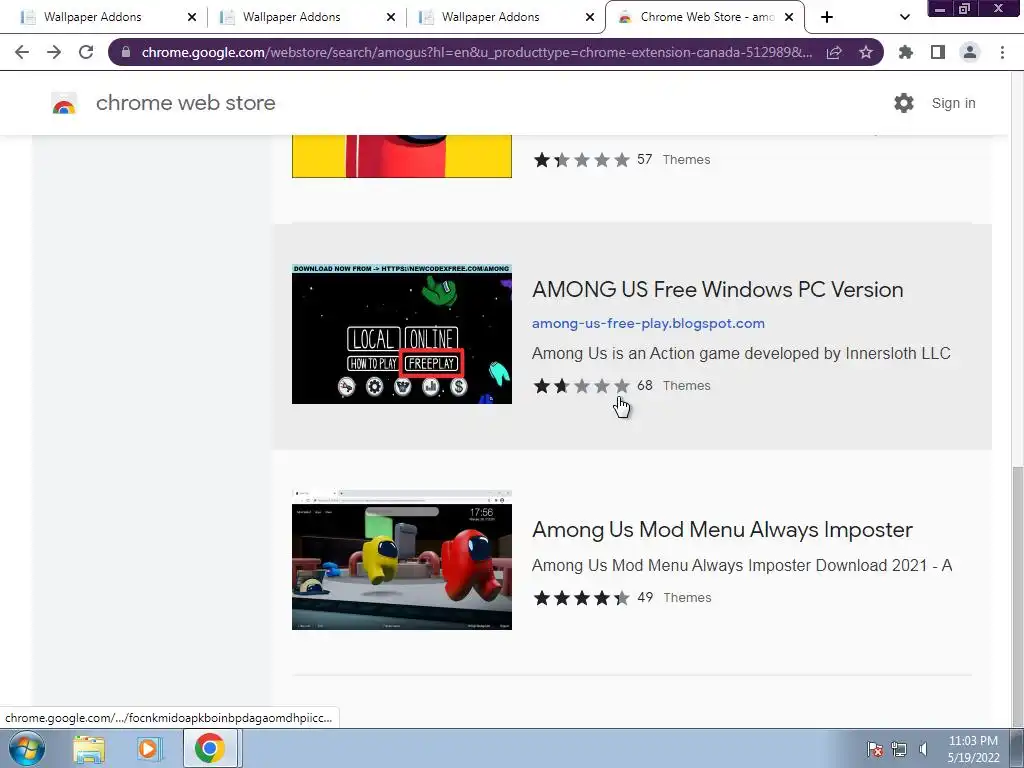Click Themes label next to 49

(x=687, y=598)
